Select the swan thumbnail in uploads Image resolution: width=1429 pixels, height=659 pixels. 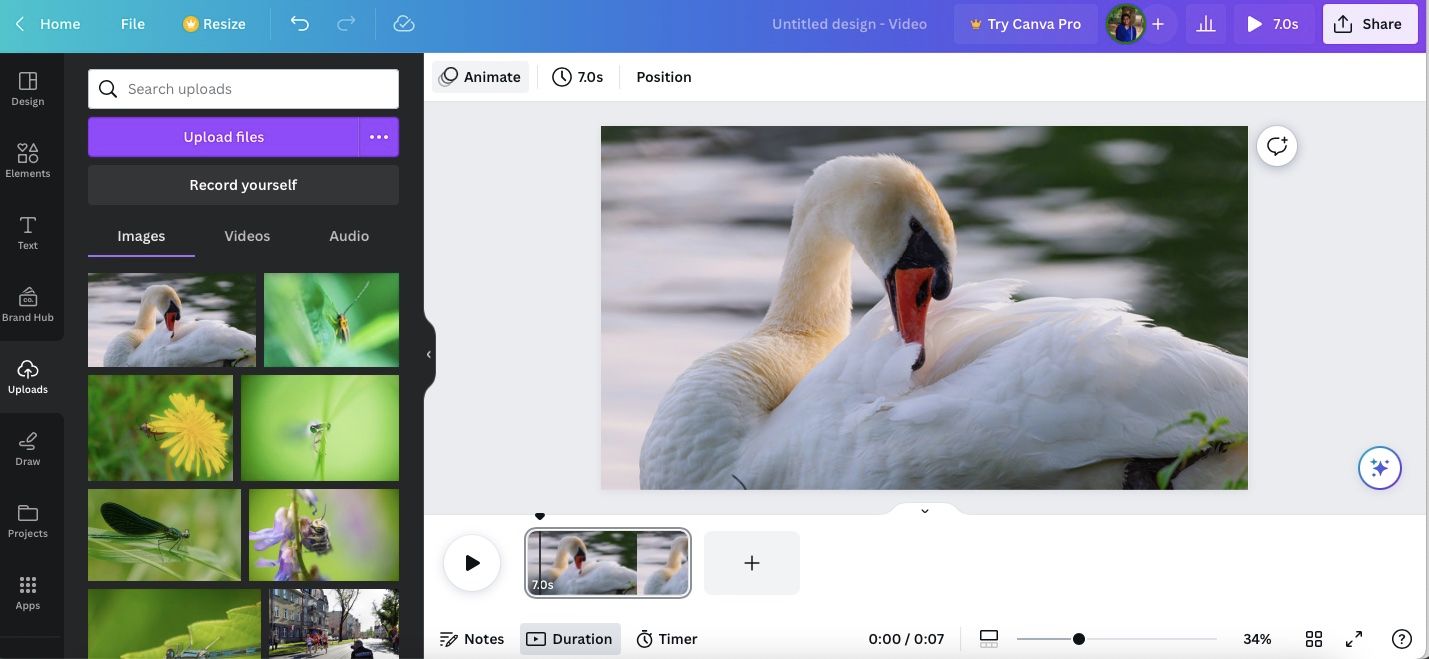[171, 319]
